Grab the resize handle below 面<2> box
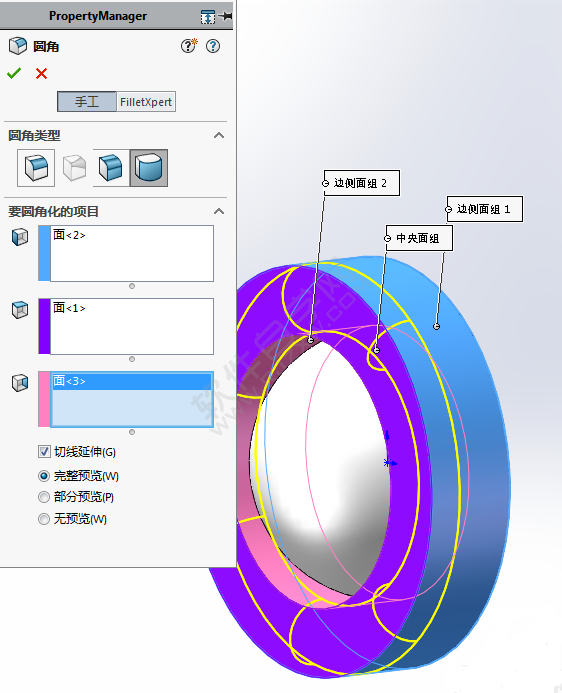 pos(132,286)
